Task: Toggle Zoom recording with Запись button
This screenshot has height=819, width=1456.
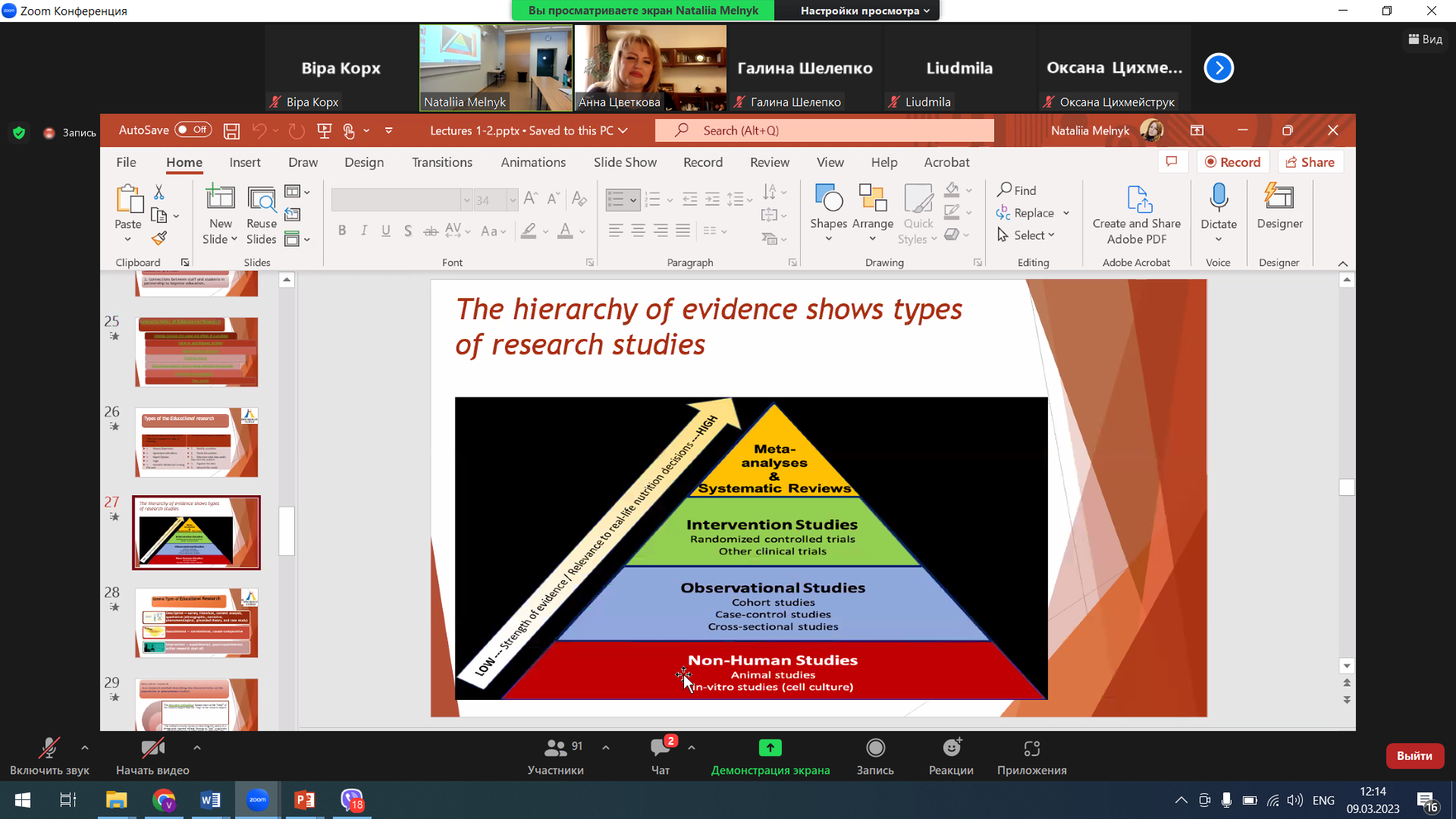Action: point(875,756)
